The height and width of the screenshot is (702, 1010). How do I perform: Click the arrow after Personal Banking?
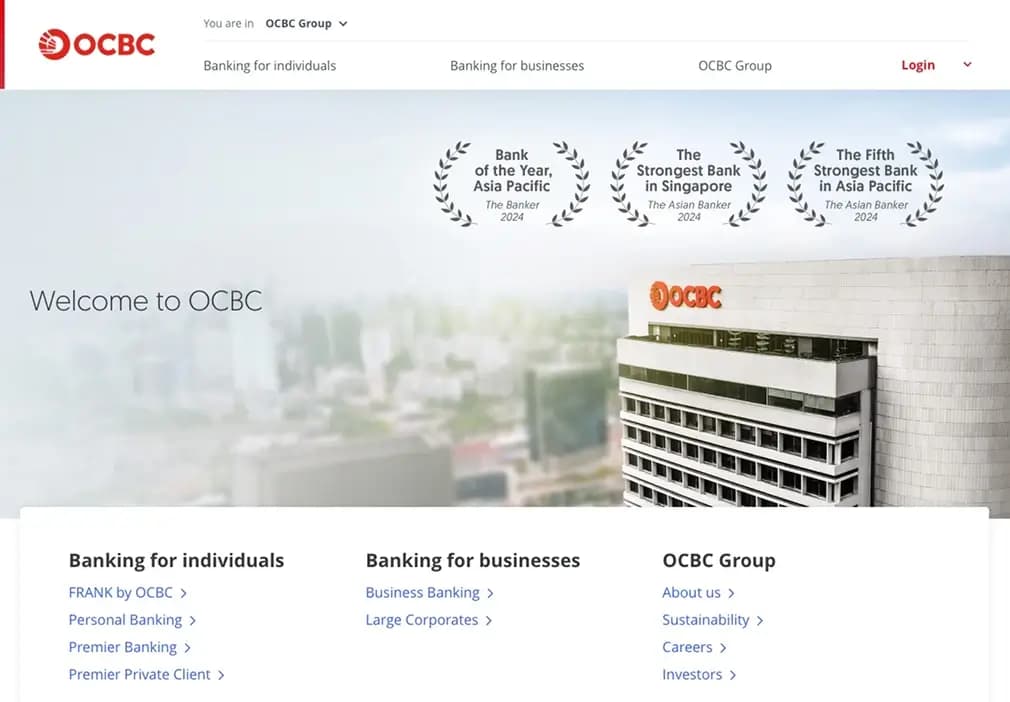tap(193, 621)
